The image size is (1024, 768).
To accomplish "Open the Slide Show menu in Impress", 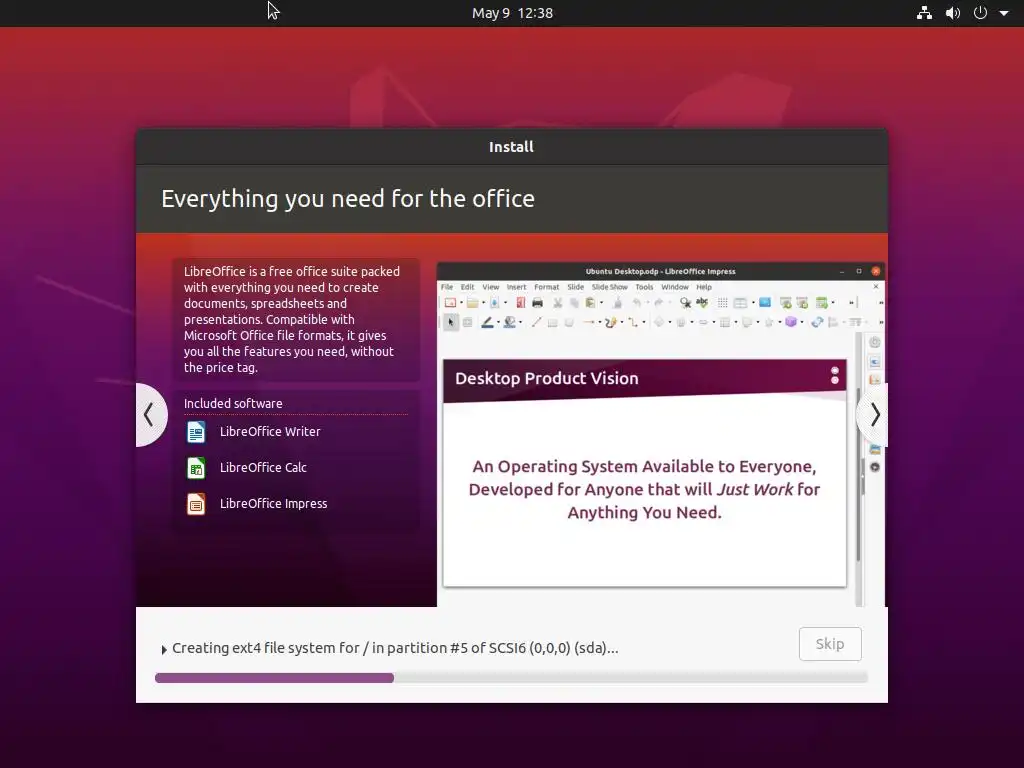I will point(609,287).
